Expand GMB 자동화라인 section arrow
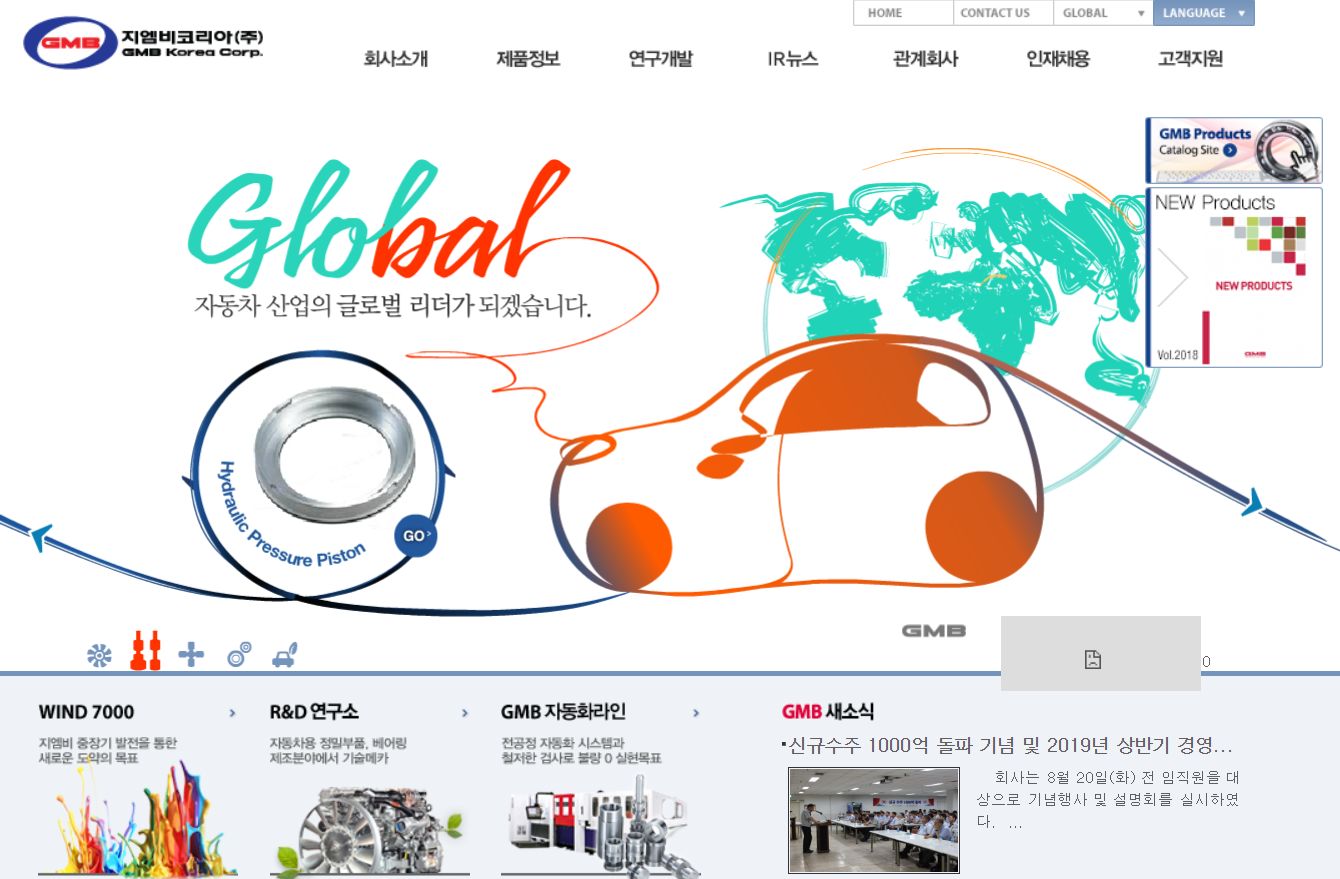The width and height of the screenshot is (1340, 879). (x=696, y=713)
